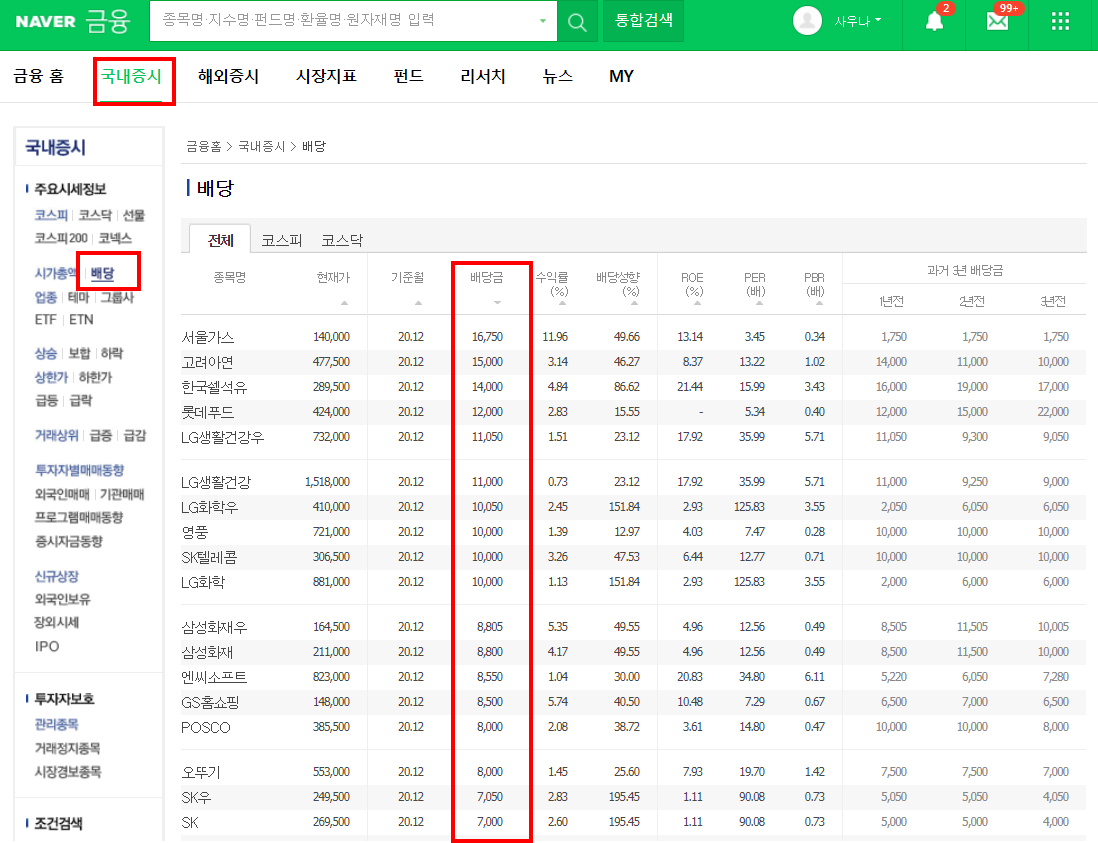Open the 금융 홈 menu
The height and width of the screenshot is (843, 1098).
39,76
